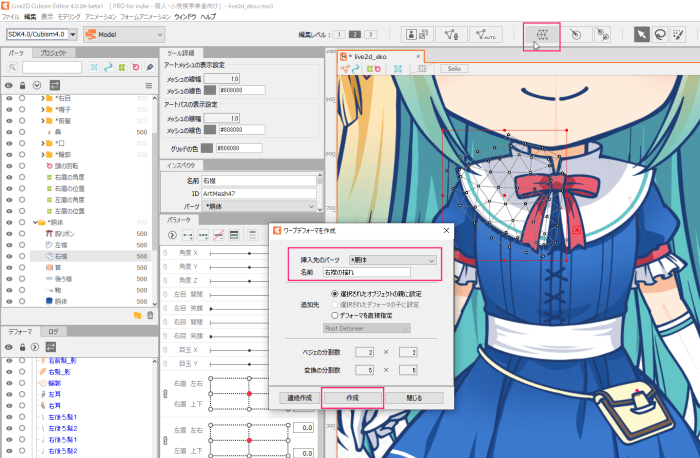
Task: Toggle visibility eye of 首 part
Action: [9, 267]
